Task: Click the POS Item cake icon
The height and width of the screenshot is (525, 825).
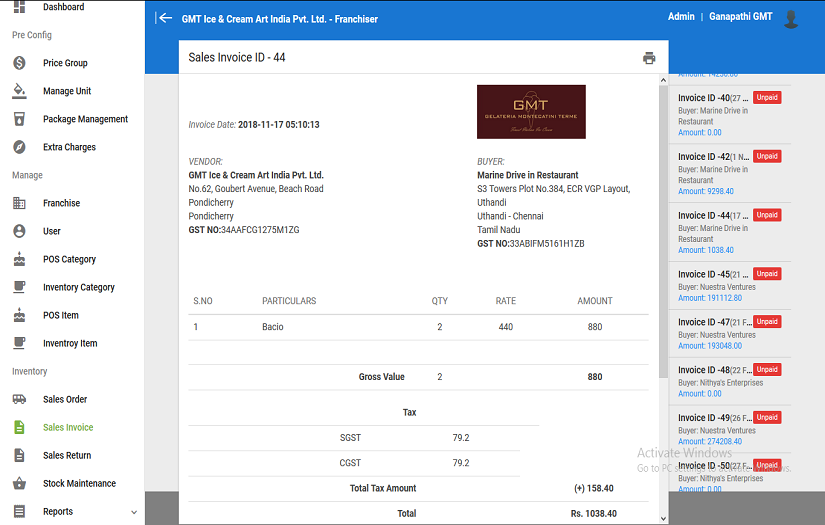Action: [19, 315]
